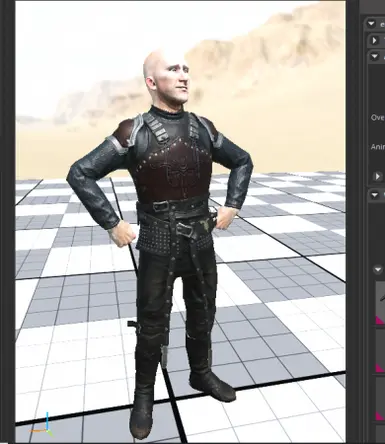This screenshot has width=385, height=444.
Task: Select the third thumbnail with a pink corner
Action: pos(380,399)
